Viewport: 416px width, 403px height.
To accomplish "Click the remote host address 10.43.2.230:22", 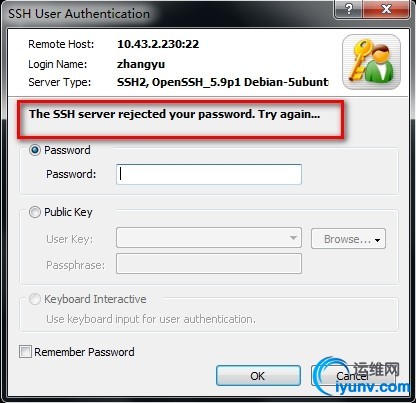I will (x=158, y=44).
